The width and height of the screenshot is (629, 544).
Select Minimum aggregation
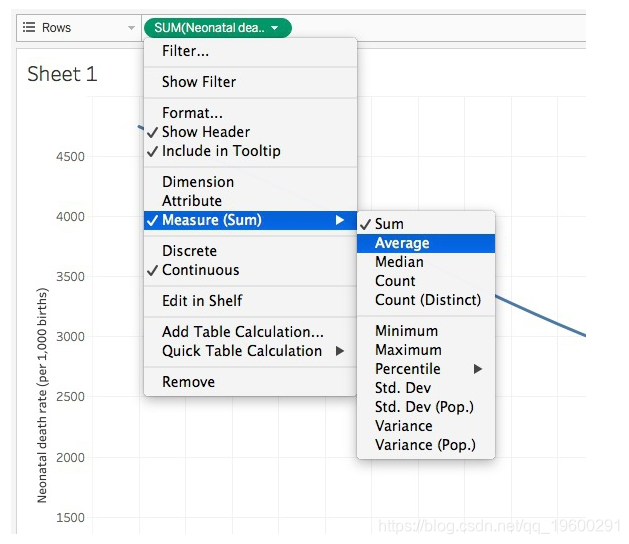click(x=426, y=331)
